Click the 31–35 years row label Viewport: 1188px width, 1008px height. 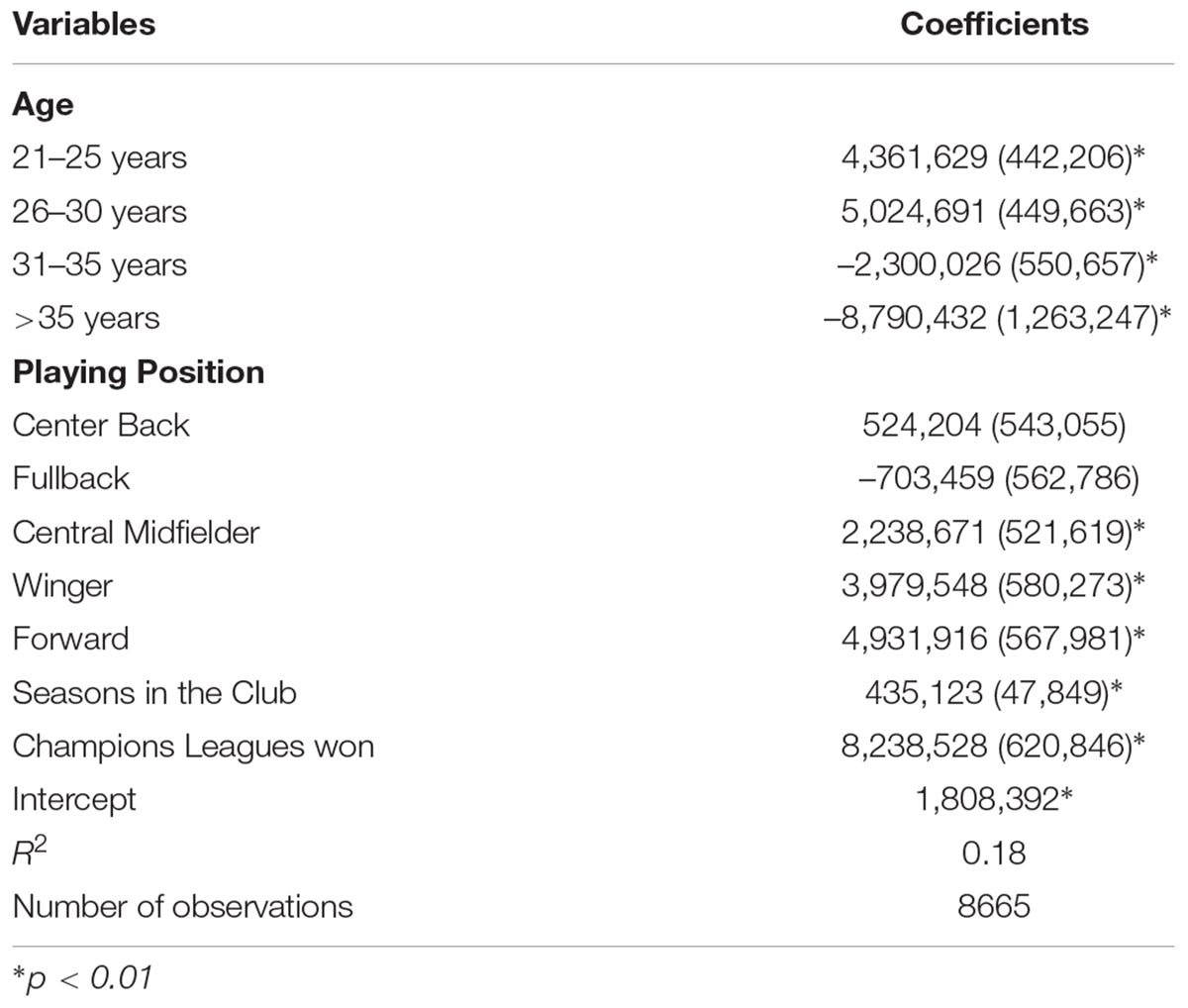click(99, 264)
